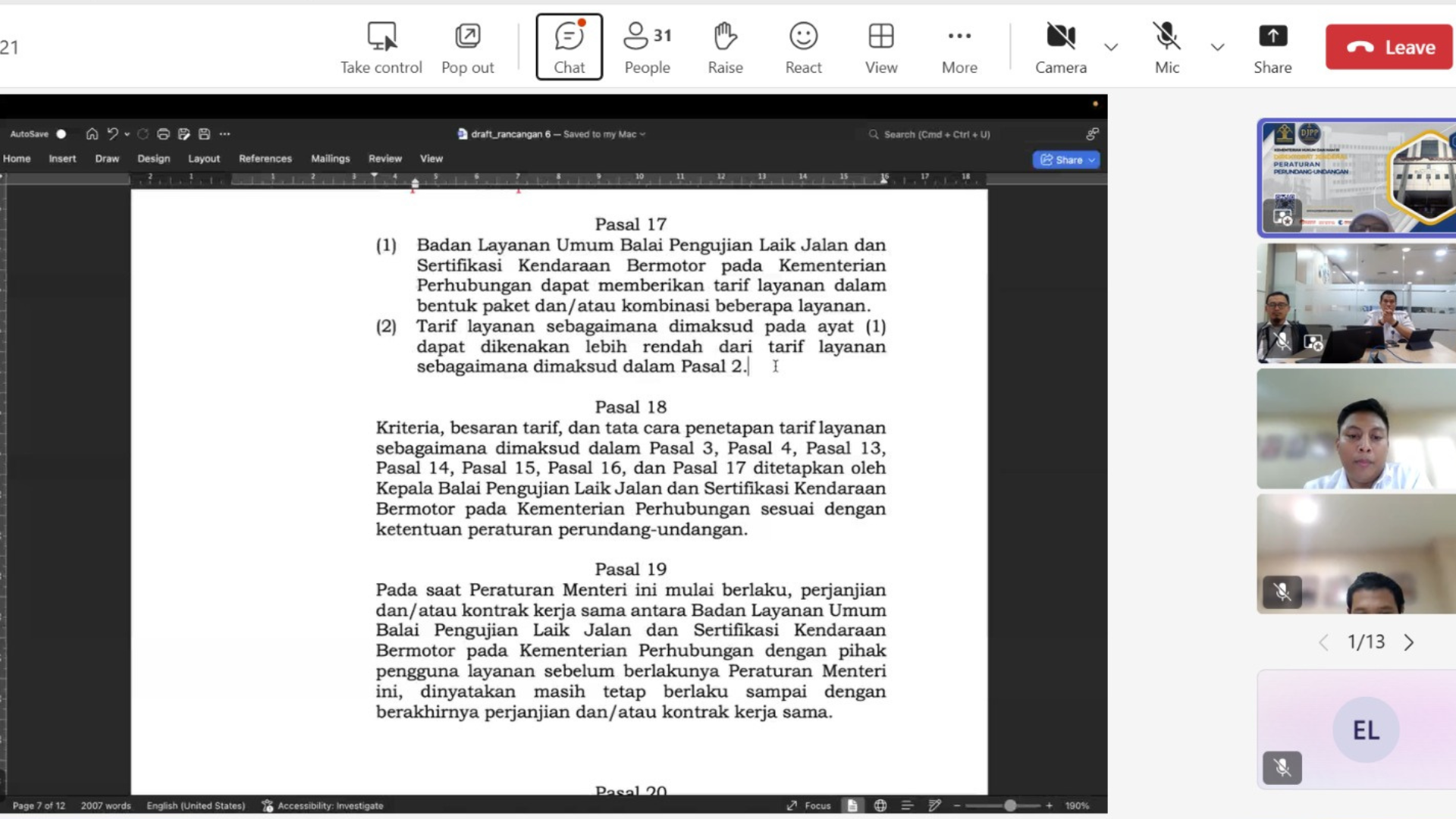Unmute the Mic
The image size is (1456, 819).
(1167, 48)
